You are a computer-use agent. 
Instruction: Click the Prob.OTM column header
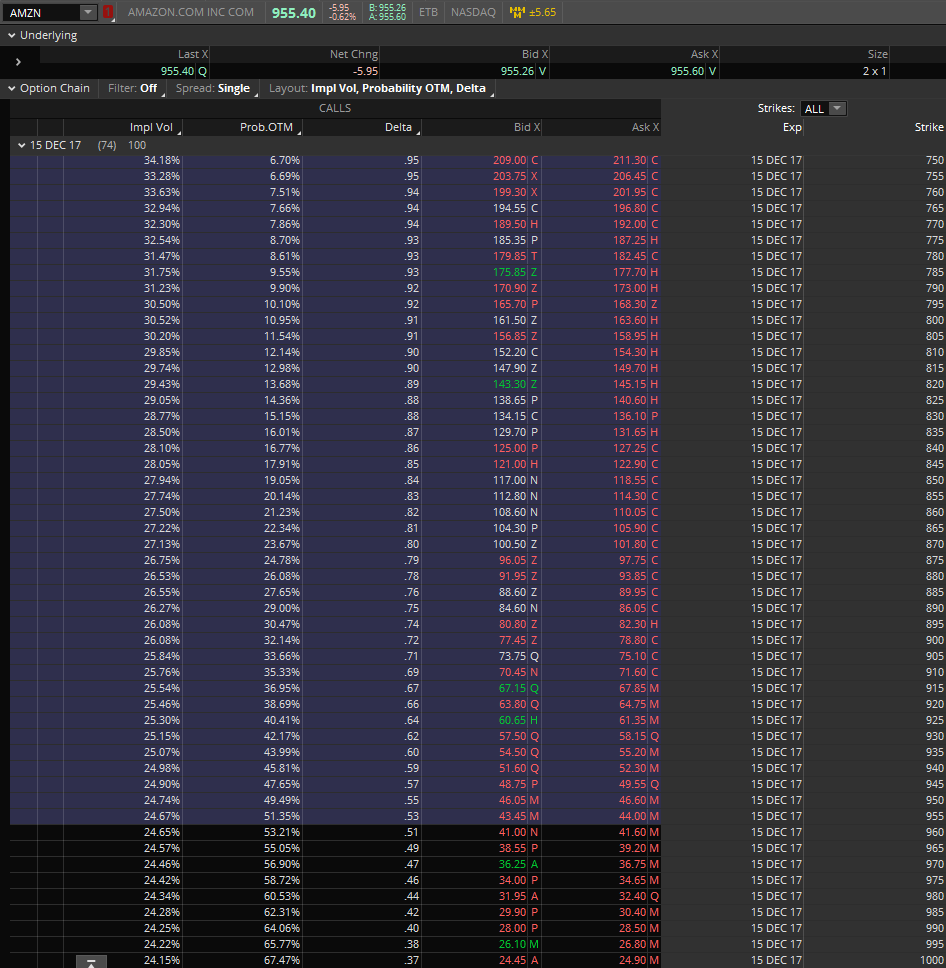coord(264,127)
